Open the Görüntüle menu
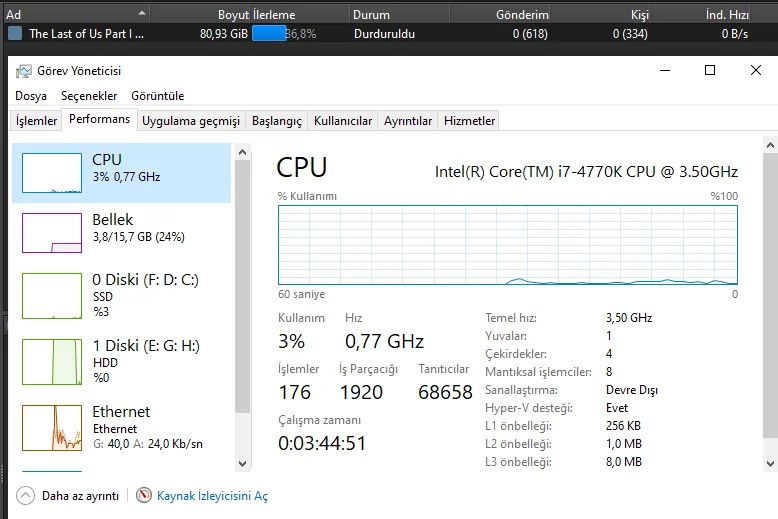The height and width of the screenshot is (519, 778). tap(157, 96)
